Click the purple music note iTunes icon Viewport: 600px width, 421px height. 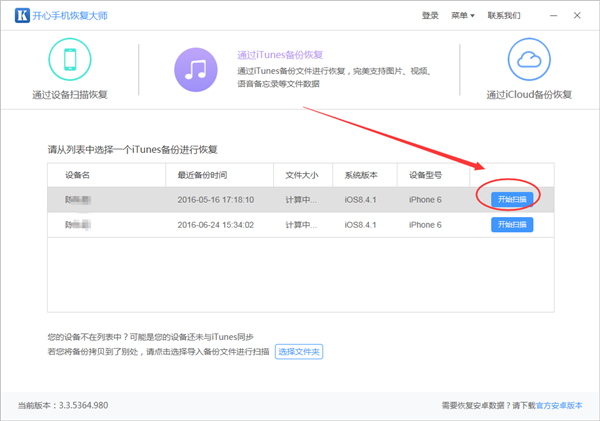pyautogui.click(x=197, y=68)
